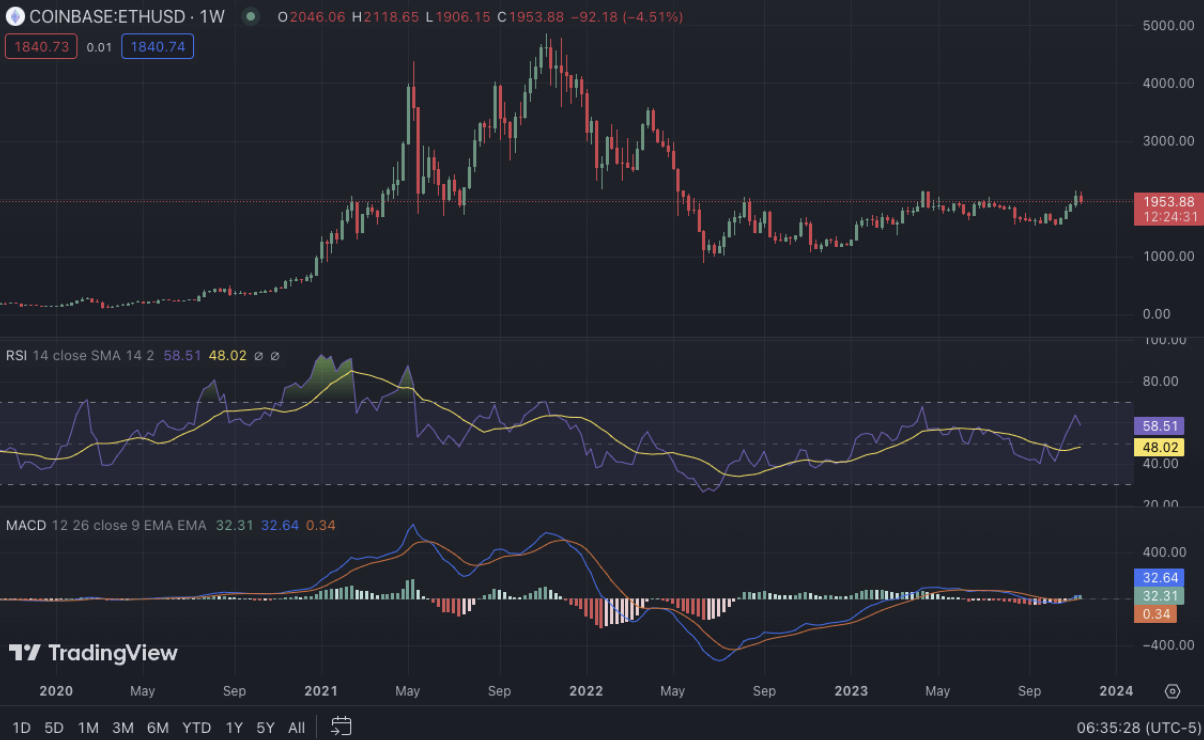Image resolution: width=1204 pixels, height=740 pixels.
Task: Click MACD legend value 32.31
Action: 235,525
